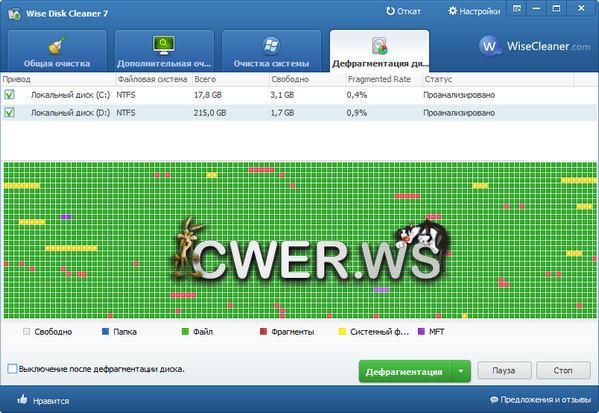Click the red Фрагменты legend swatch
The width and height of the screenshot is (599, 413).
click(263, 331)
